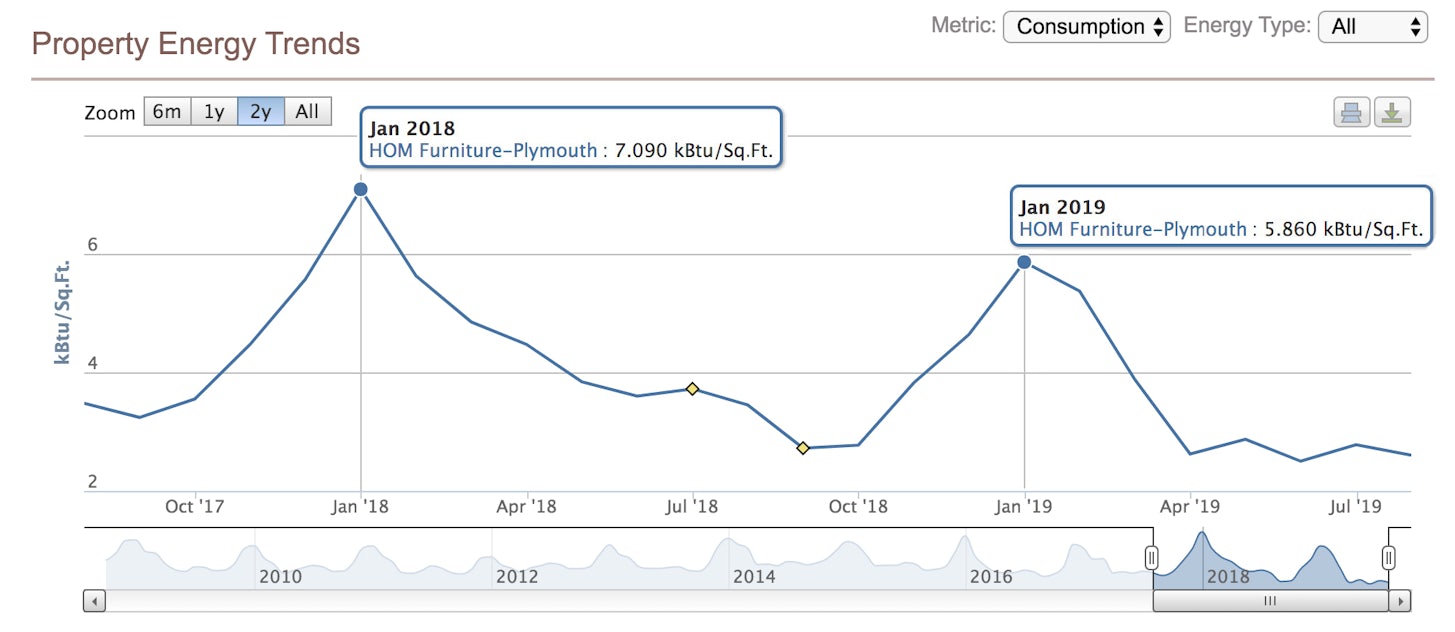Click the second yellow diamond data marker
Screen dimensions: 1455x632
click(x=802, y=448)
